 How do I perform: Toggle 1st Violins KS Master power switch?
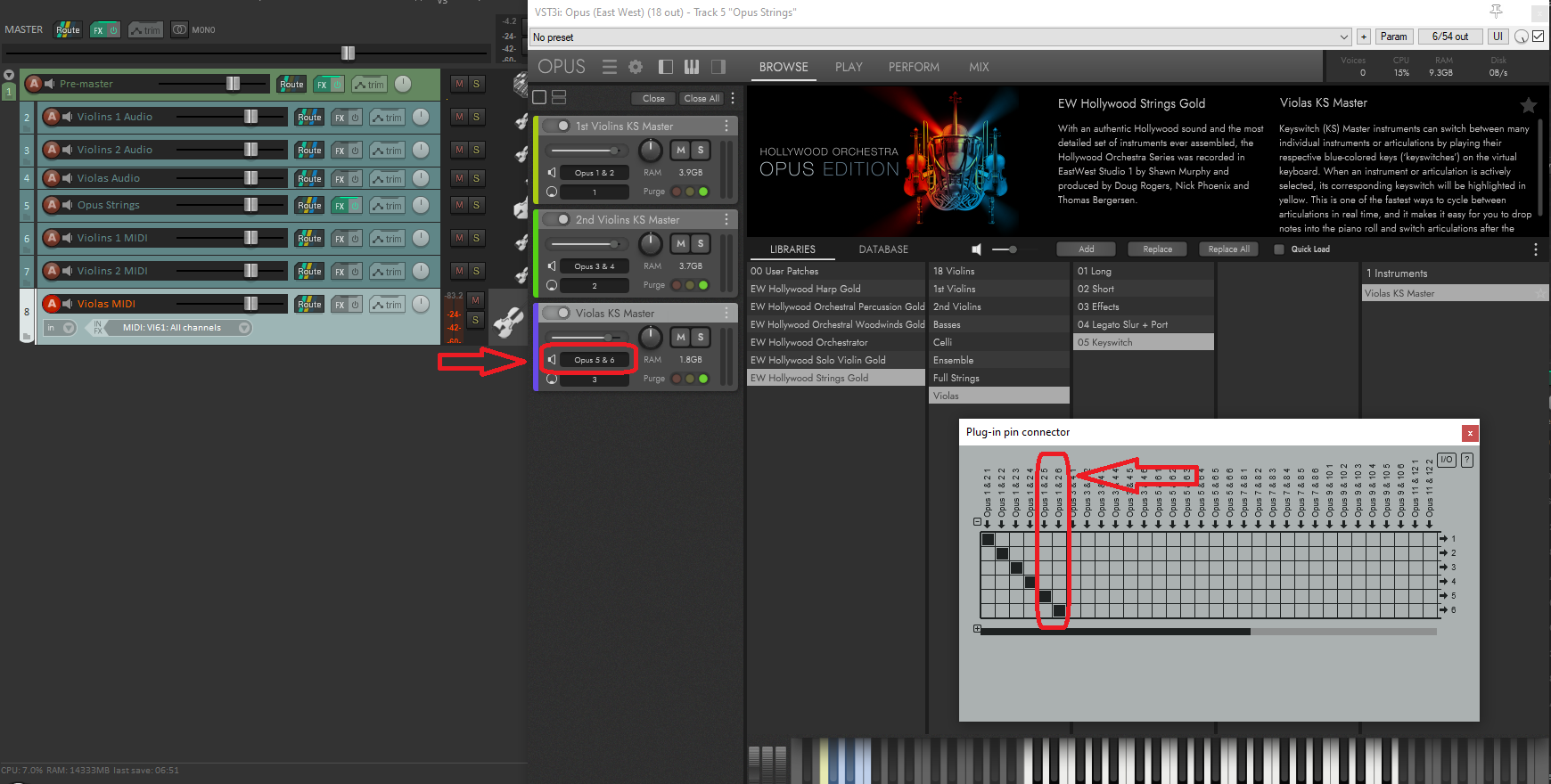[557, 126]
